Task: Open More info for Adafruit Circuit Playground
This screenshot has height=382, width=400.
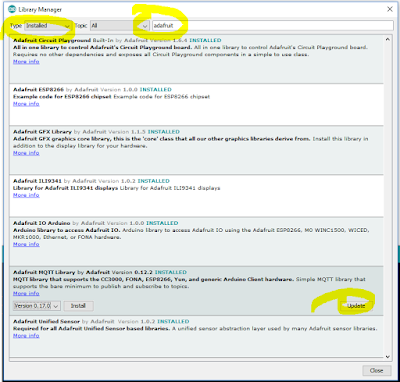Action: (26, 62)
